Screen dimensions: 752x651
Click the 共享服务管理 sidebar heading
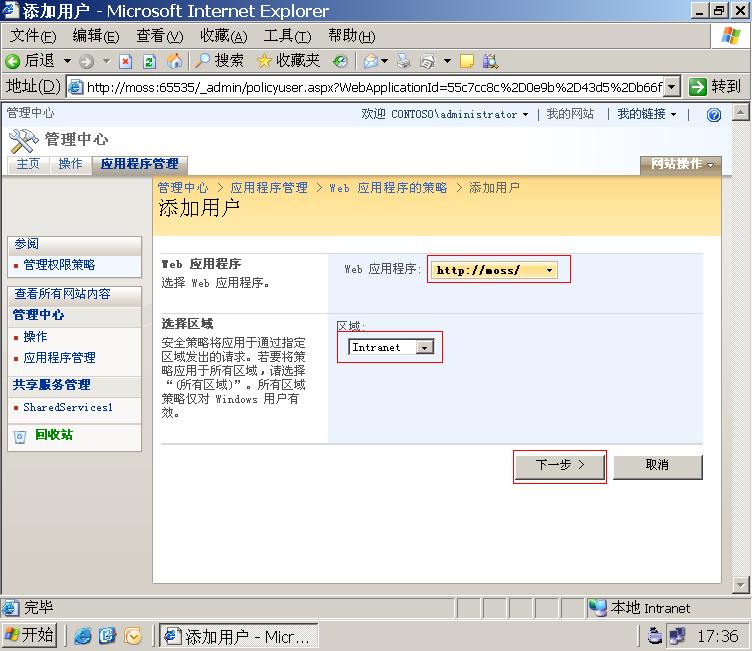51,385
